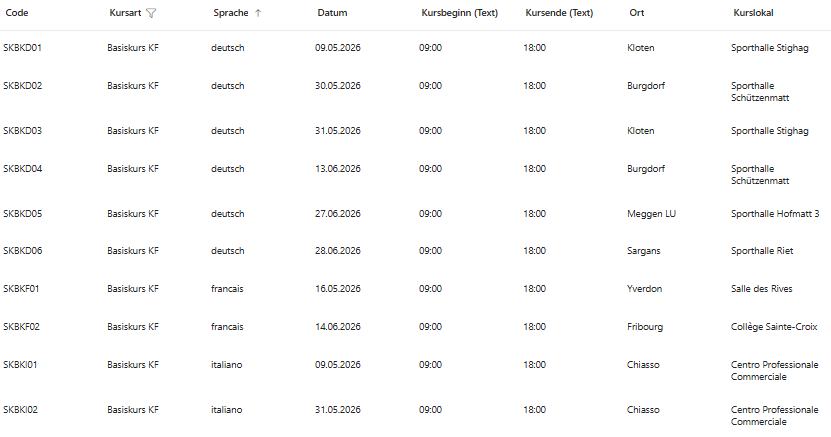Click the Yverdon location cell

[x=644, y=289]
